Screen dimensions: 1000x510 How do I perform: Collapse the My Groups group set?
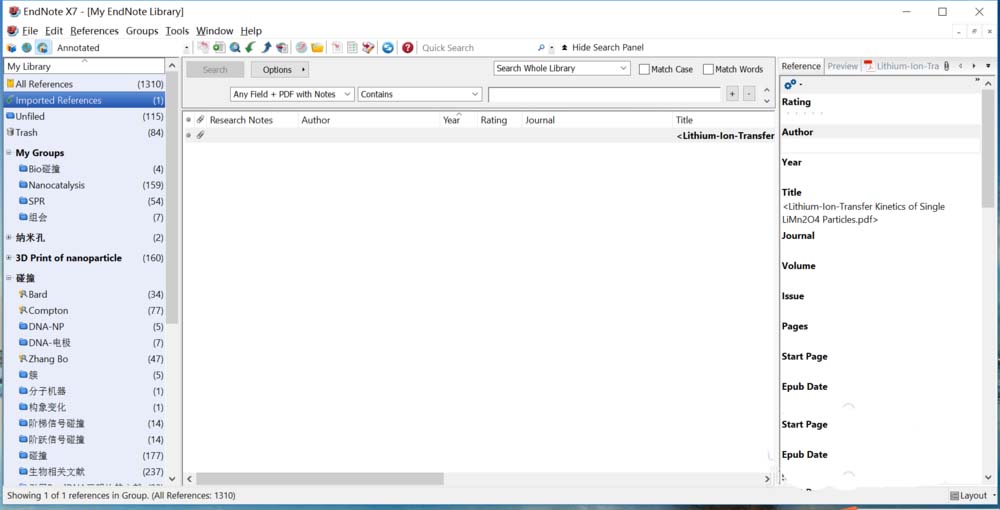pyautogui.click(x=9, y=153)
